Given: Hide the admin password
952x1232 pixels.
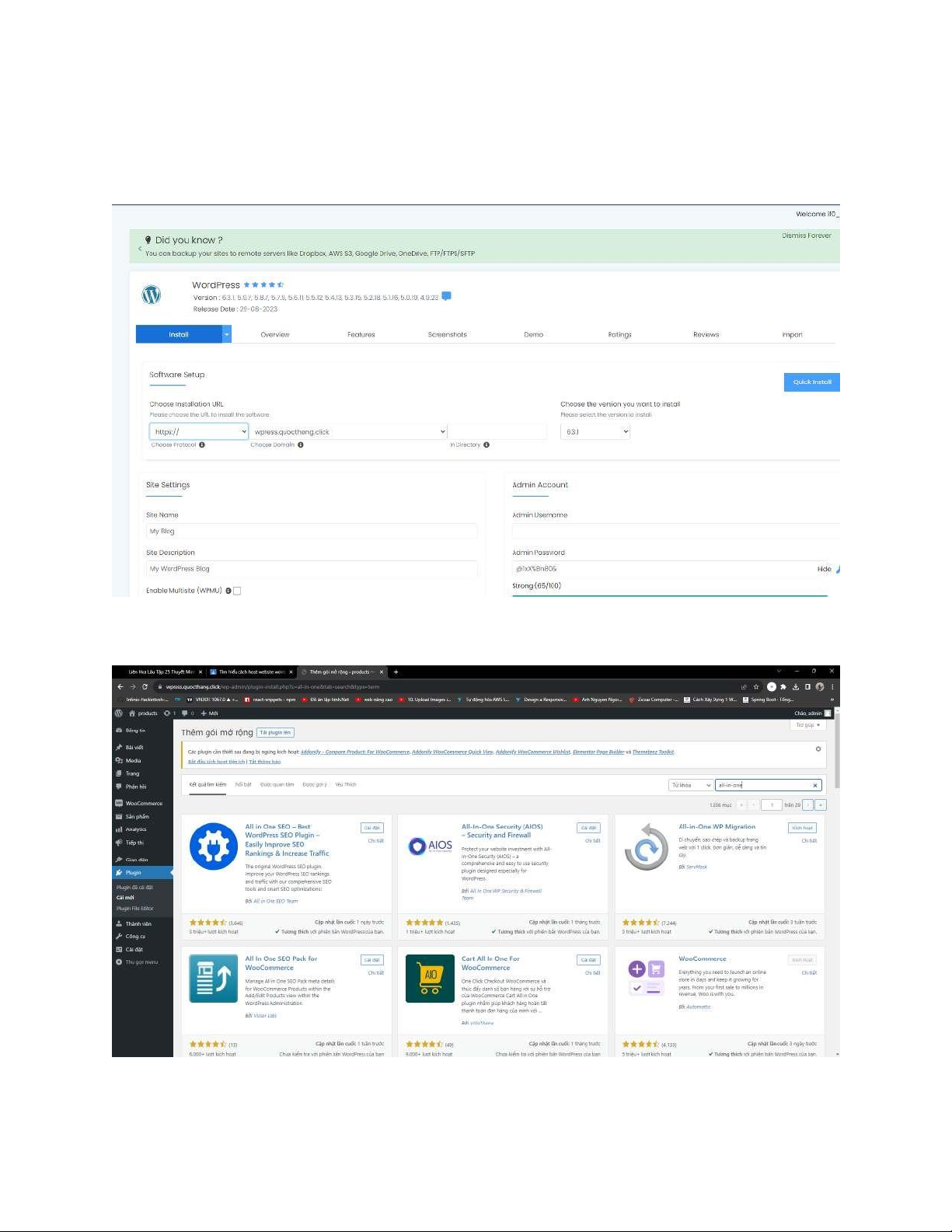Looking at the screenshot, I should pos(824,569).
